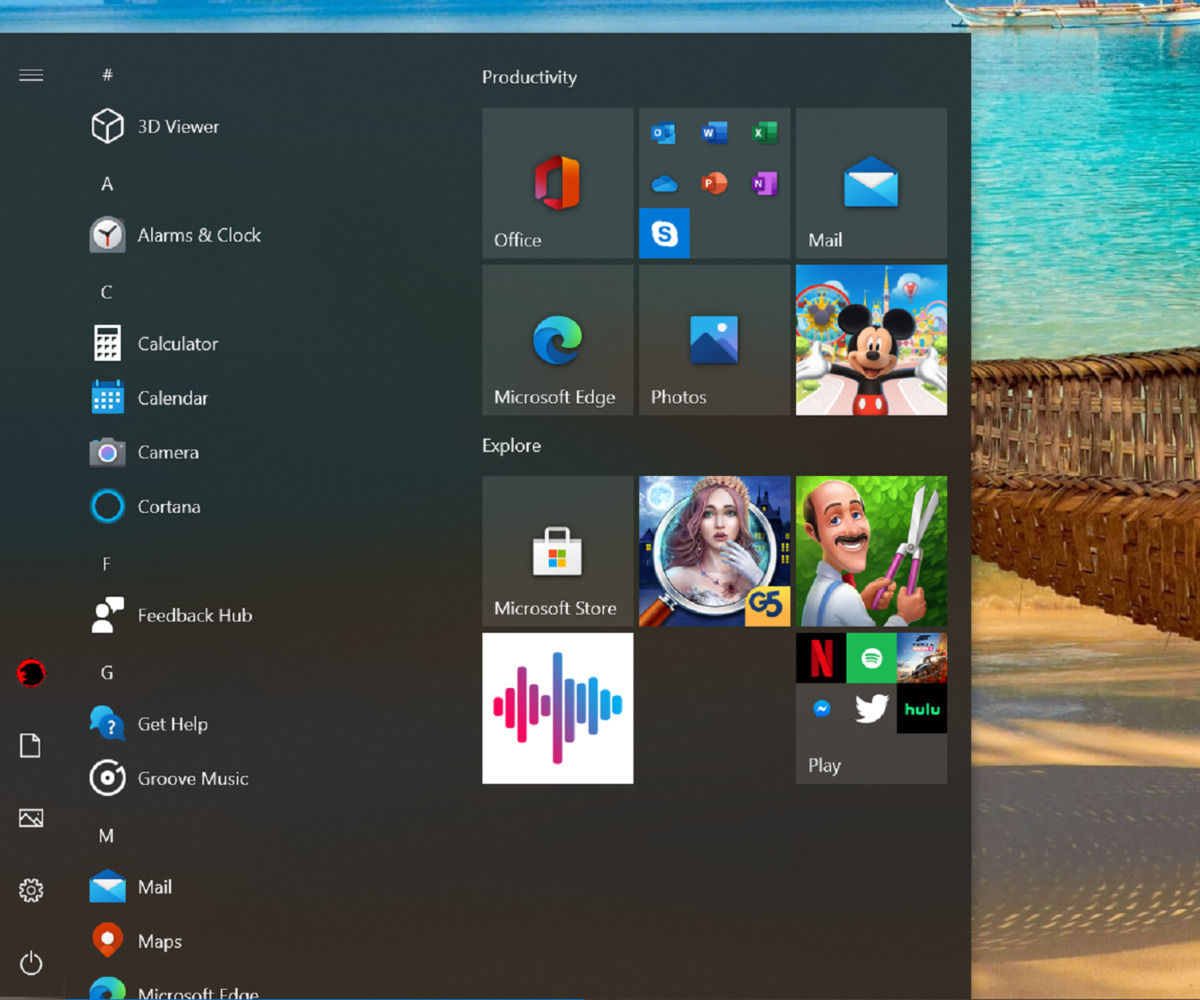1200x1000 pixels.
Task: Open the Calculator app
Action: (178, 343)
